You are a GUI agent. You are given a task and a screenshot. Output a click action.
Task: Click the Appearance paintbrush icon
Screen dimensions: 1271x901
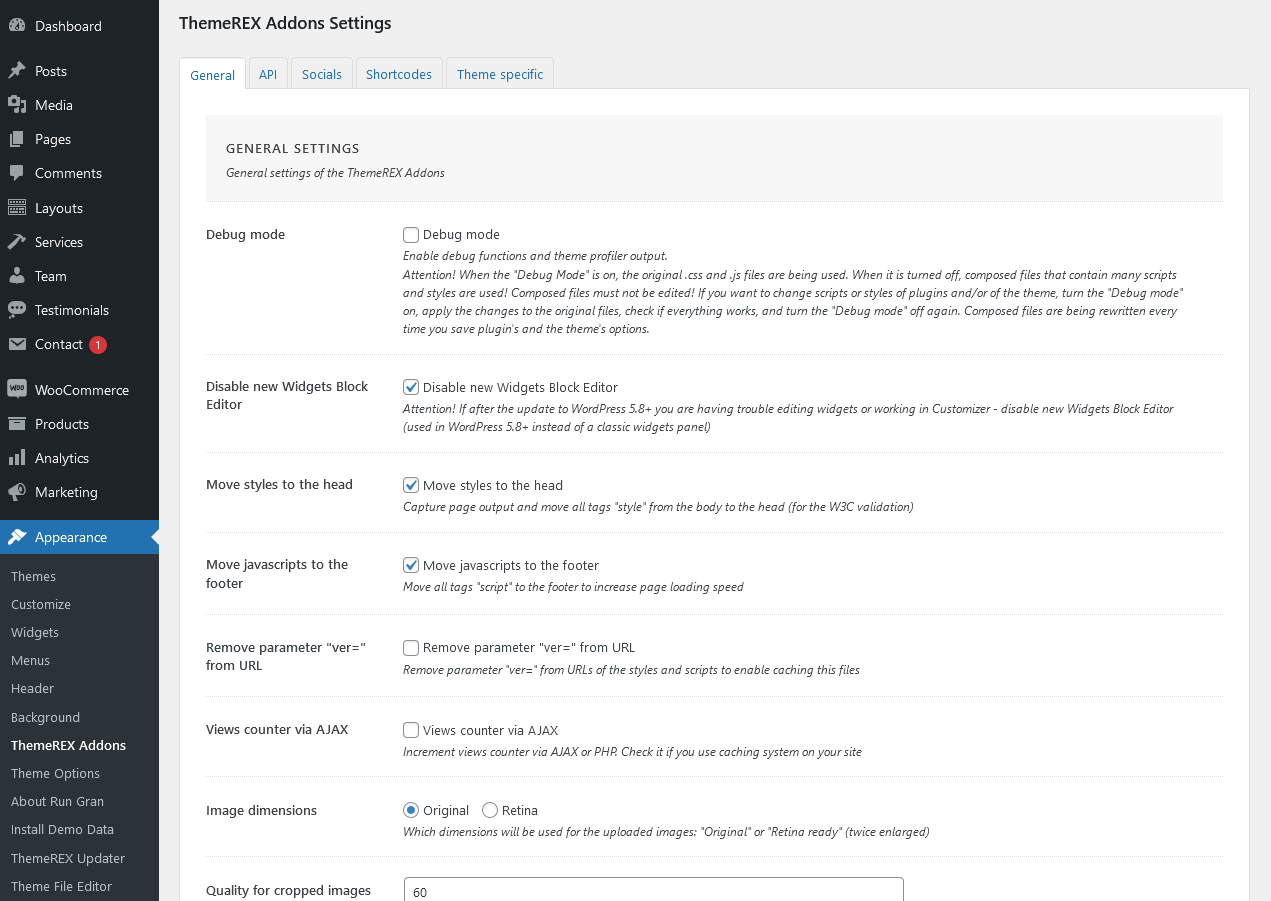(17, 537)
